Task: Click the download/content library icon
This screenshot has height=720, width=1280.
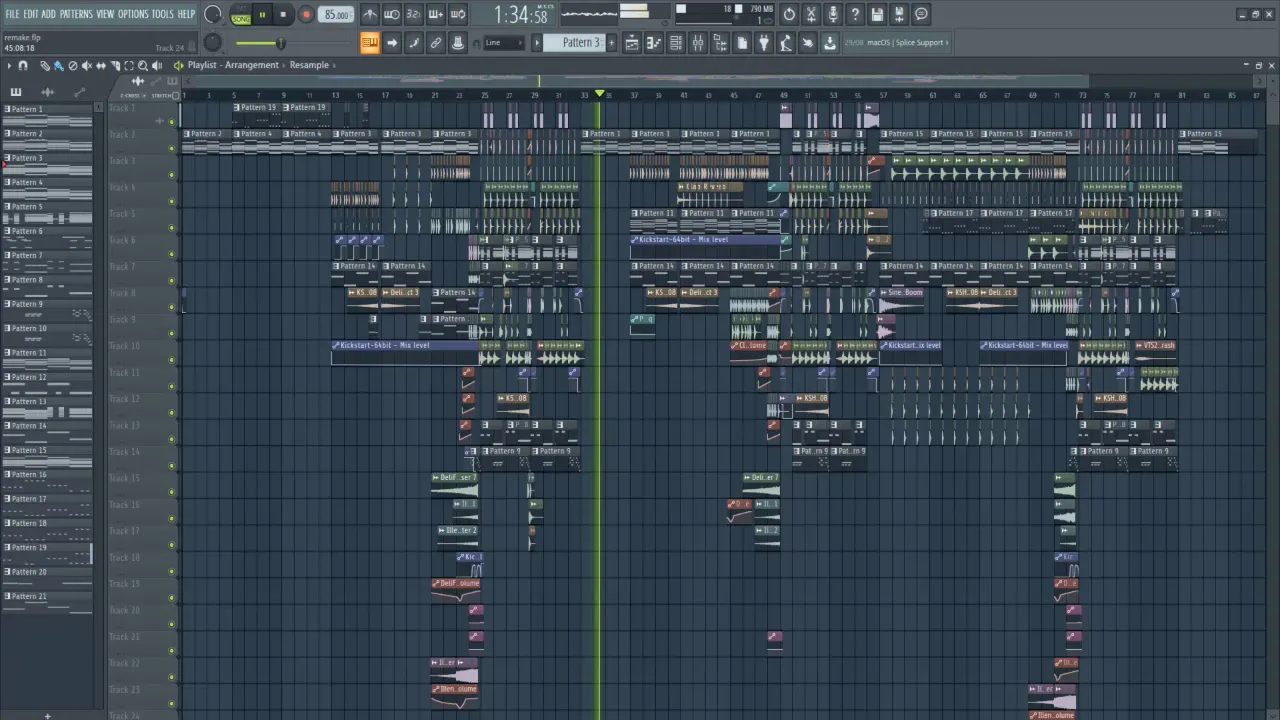Action: click(830, 43)
